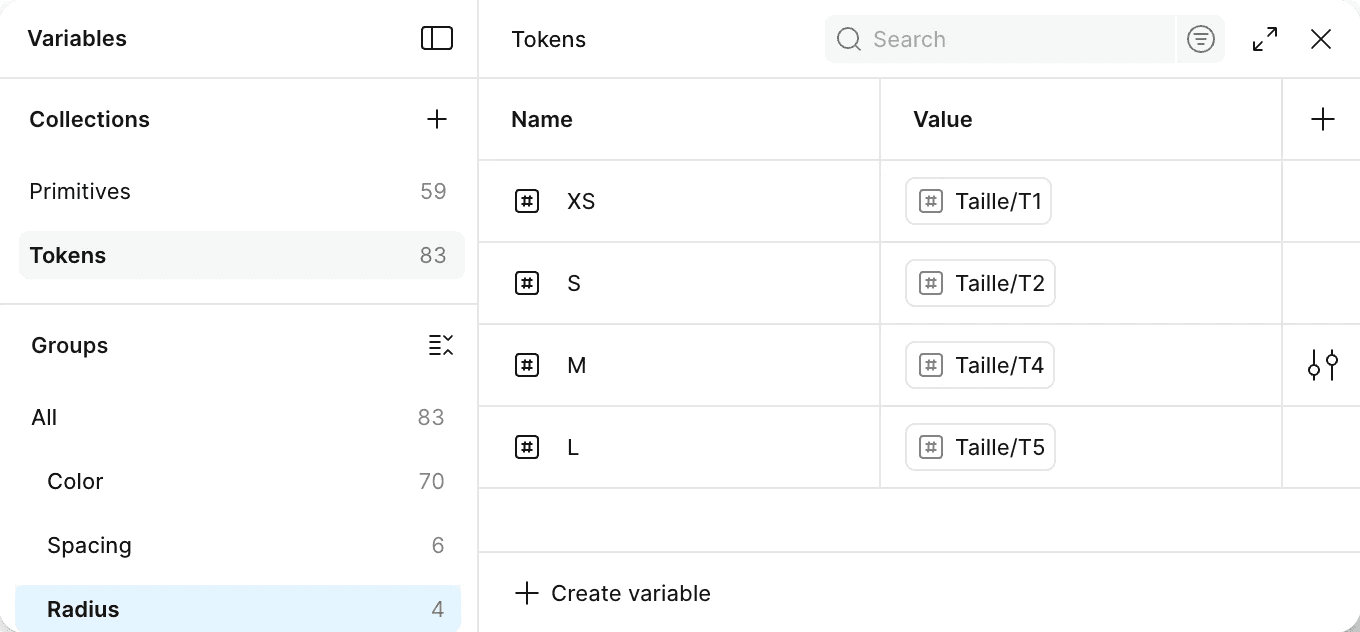Click the Taille/T5 alias value chip
This screenshot has width=1360, height=632.
click(980, 448)
